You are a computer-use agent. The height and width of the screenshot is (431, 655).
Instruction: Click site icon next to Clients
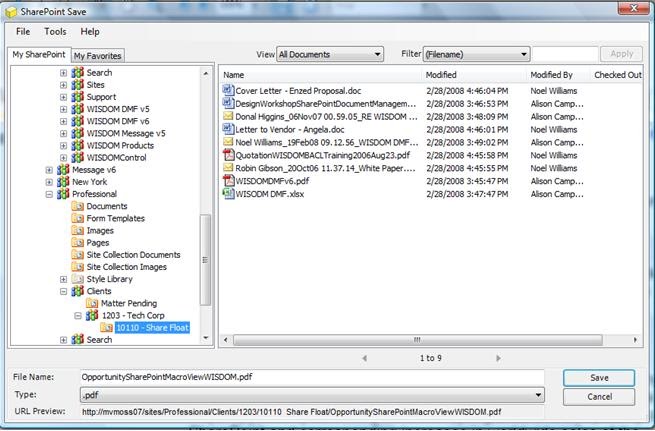tap(78, 291)
